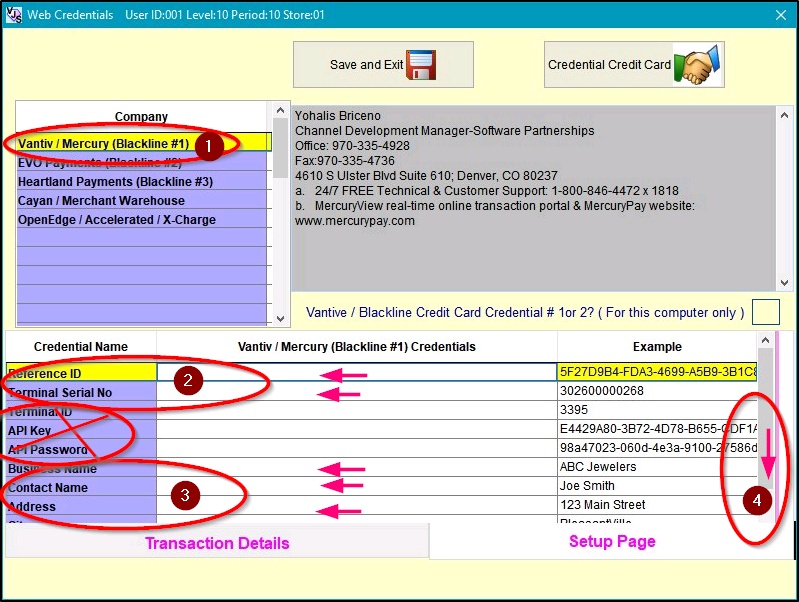Click the Fax:970-335-4736 line
Image resolution: width=799 pixels, height=602 pixels.
point(344,161)
